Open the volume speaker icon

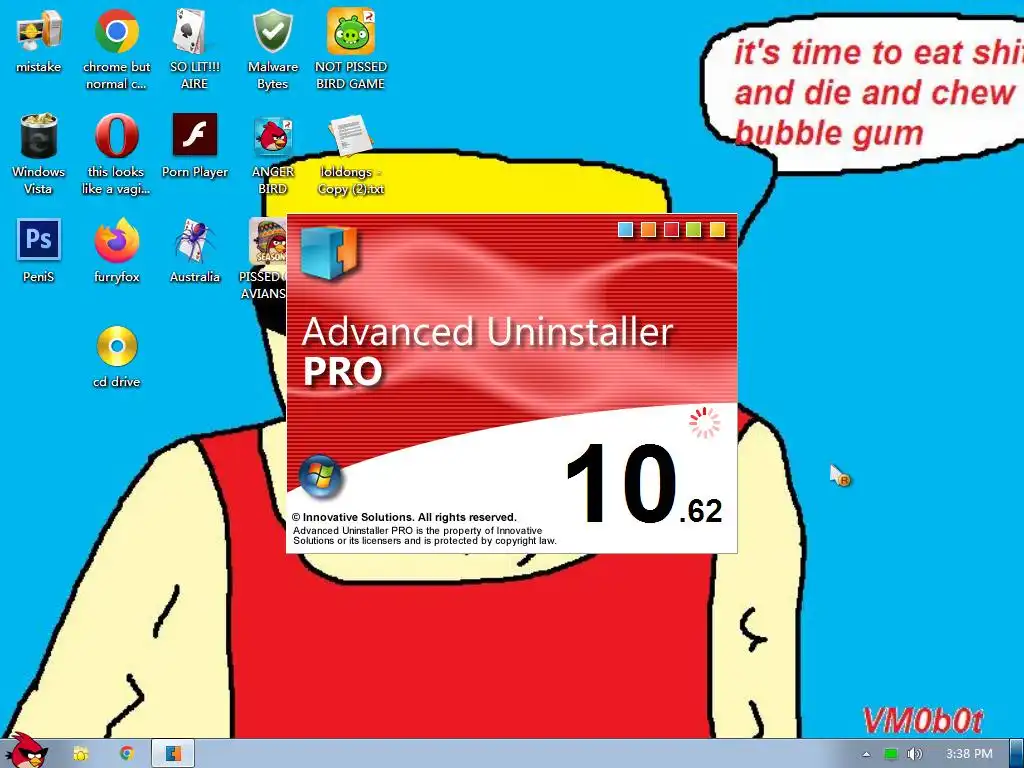[914, 754]
